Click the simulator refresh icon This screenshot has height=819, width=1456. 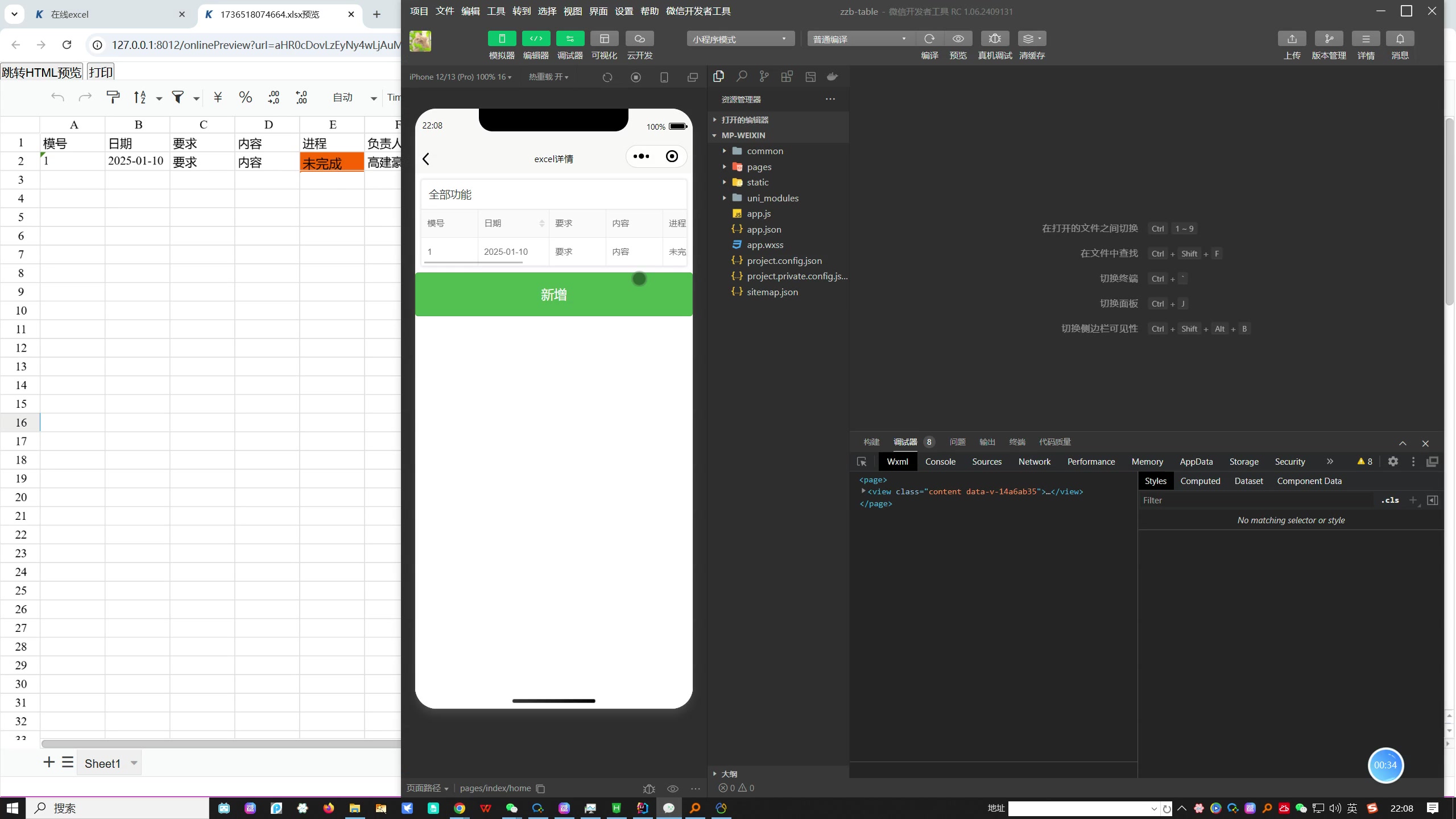click(607, 77)
